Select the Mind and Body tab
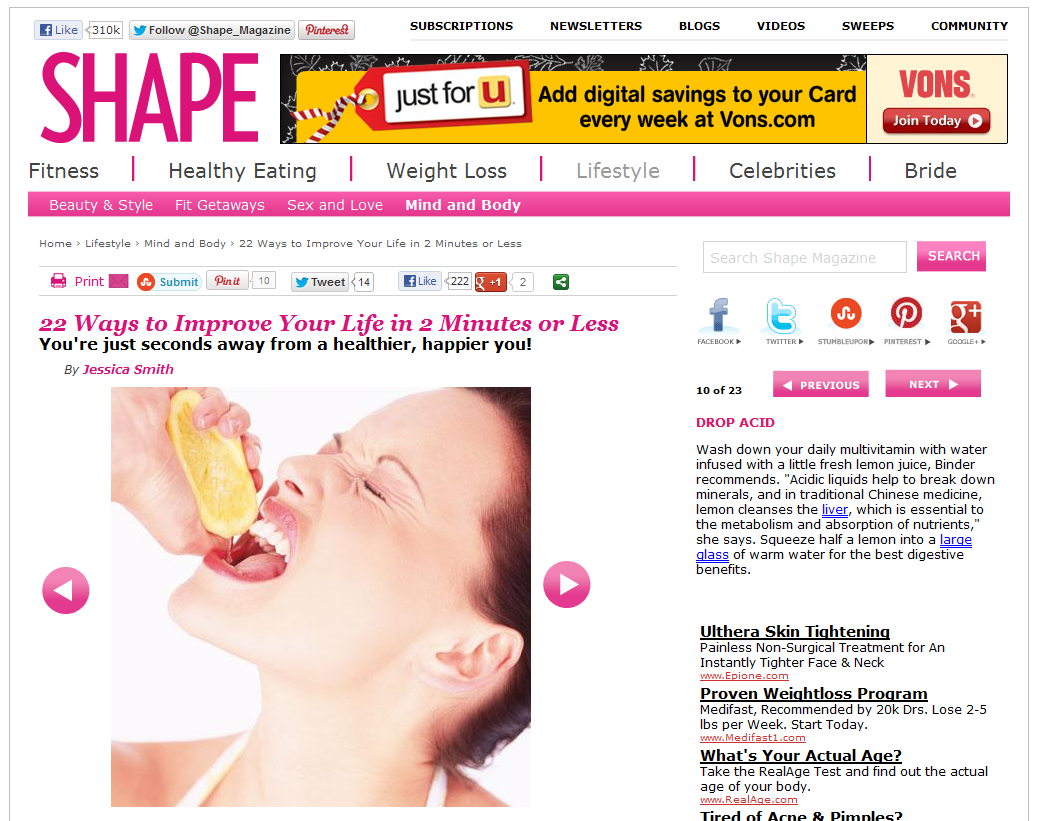Screen dimensions: 1040x821 (463, 205)
